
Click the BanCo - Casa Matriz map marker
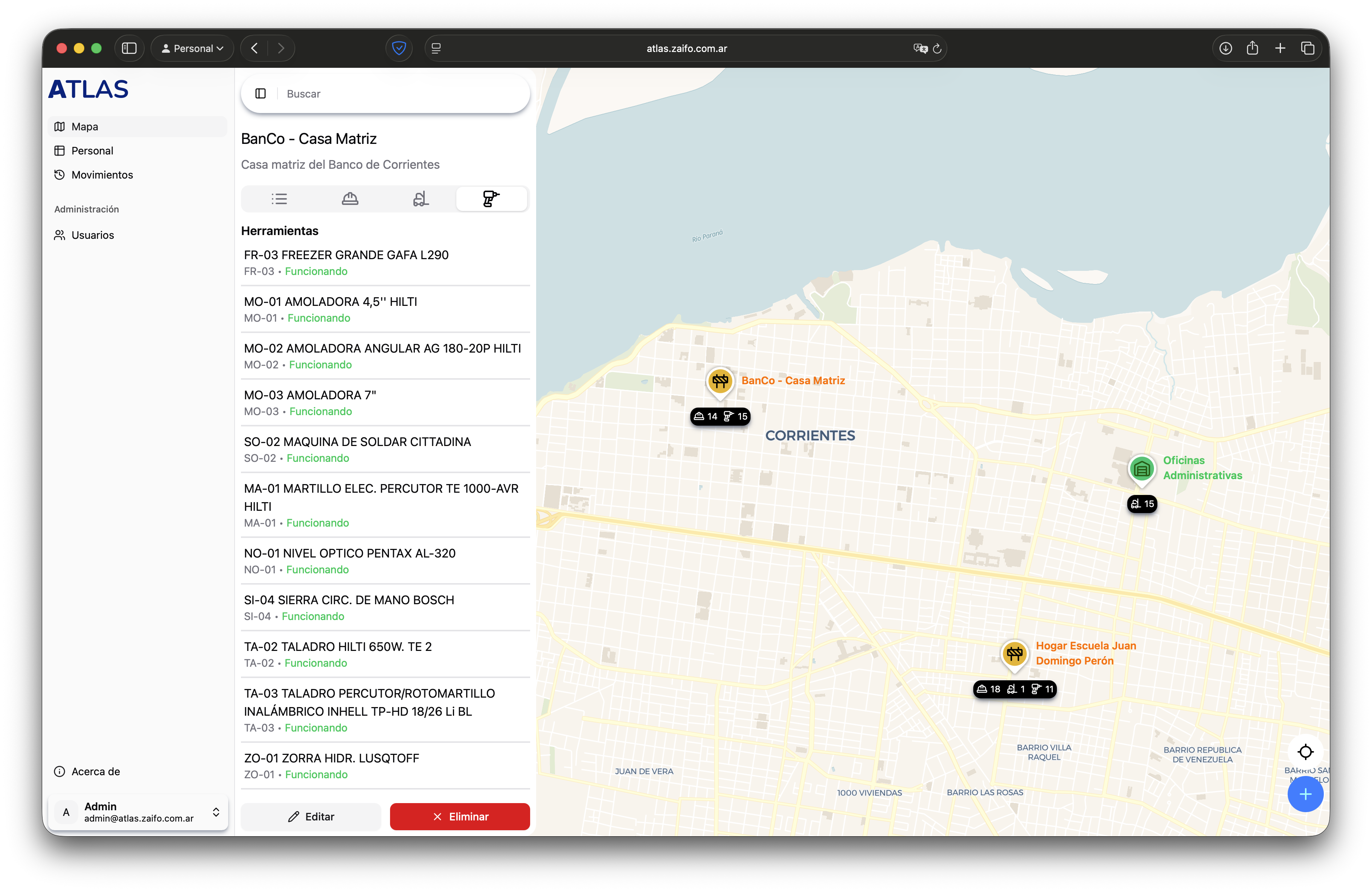(720, 381)
